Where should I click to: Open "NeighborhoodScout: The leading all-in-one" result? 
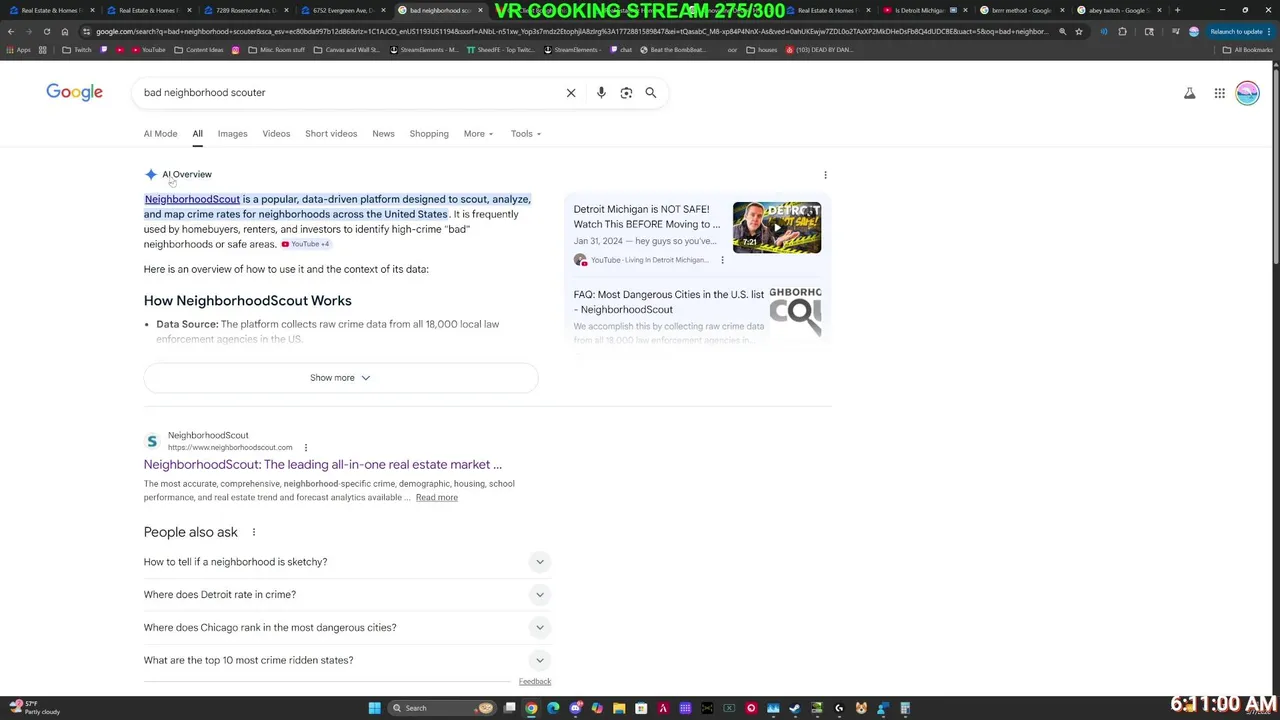click(x=322, y=465)
